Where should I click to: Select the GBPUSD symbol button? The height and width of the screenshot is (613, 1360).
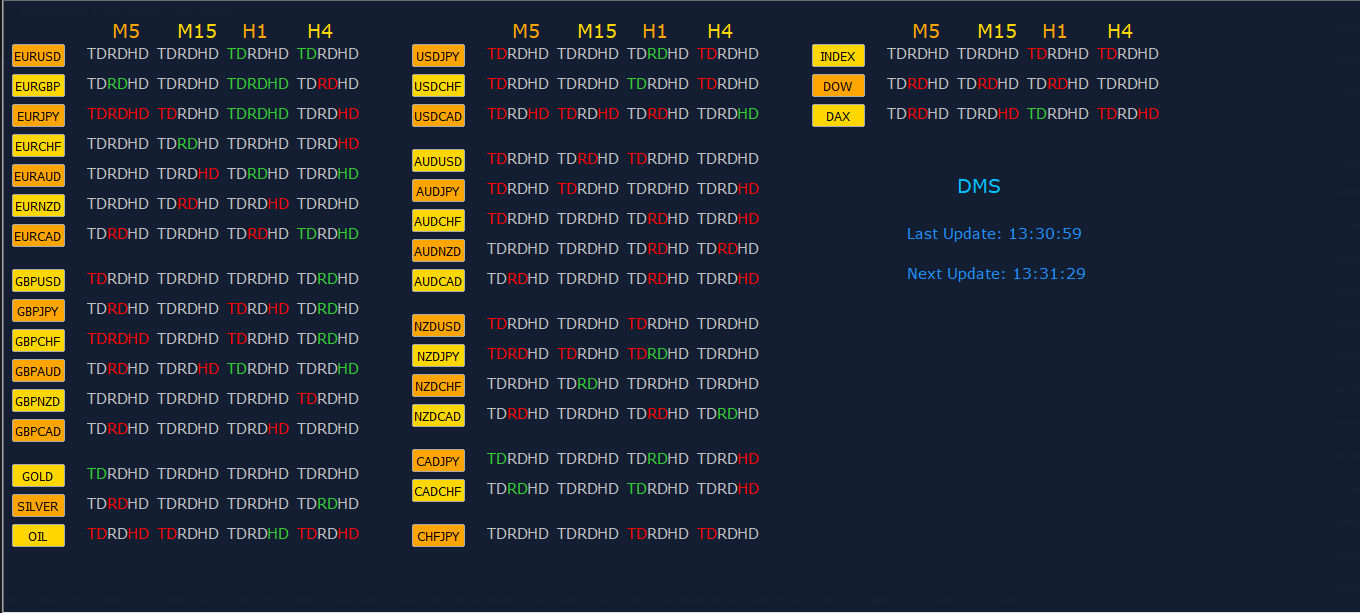pos(38,281)
